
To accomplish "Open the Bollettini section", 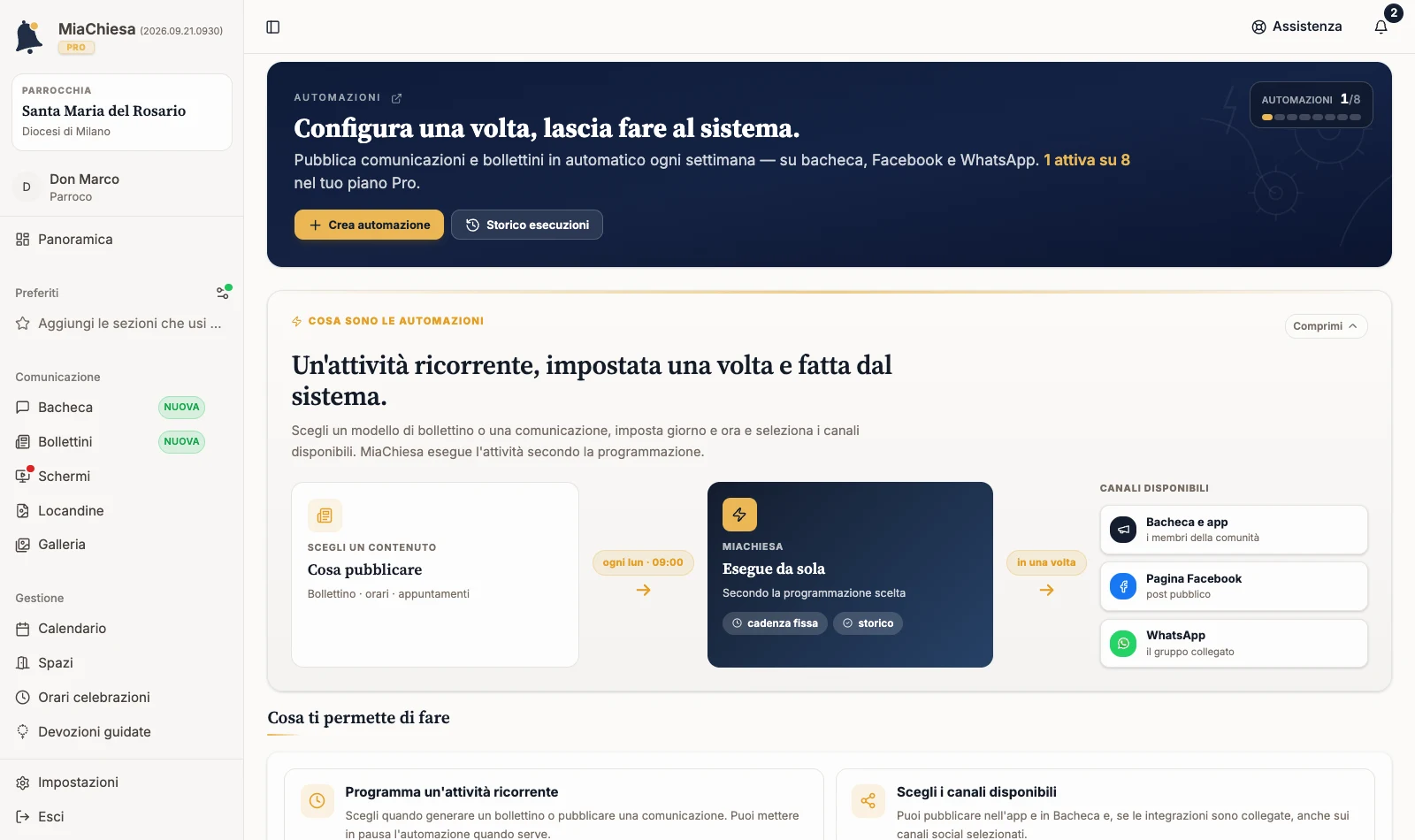I will point(122,442).
